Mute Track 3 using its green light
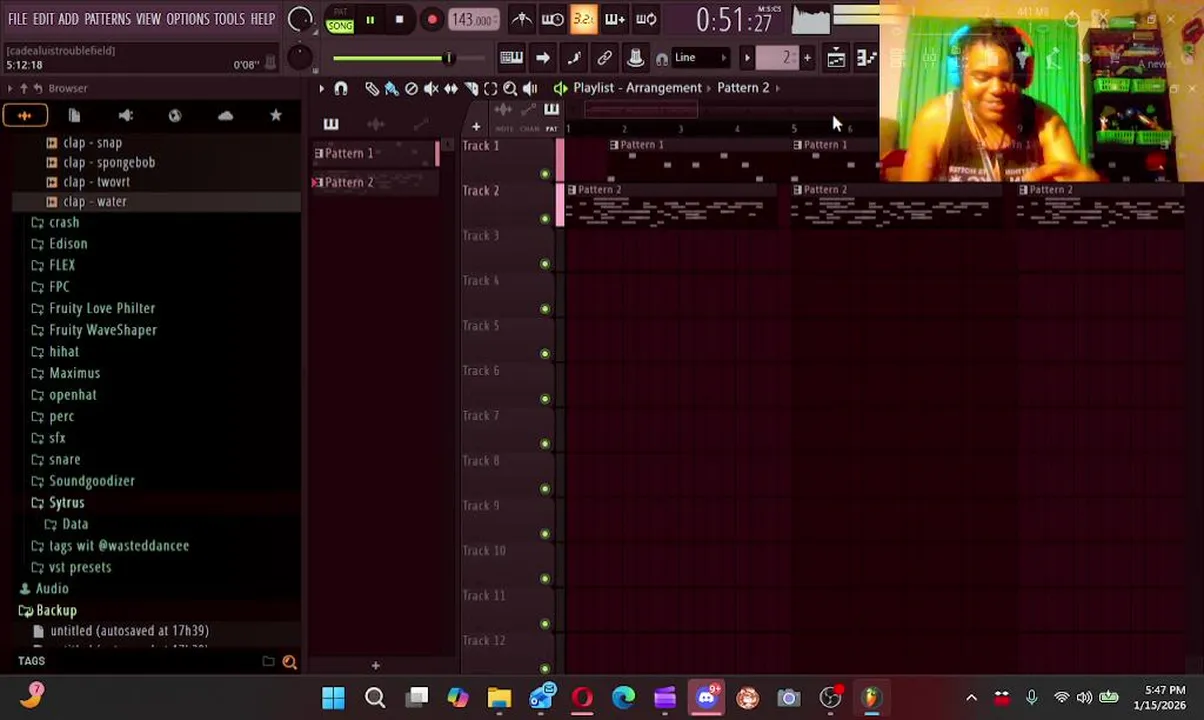The width and height of the screenshot is (1204, 720). pyautogui.click(x=545, y=264)
